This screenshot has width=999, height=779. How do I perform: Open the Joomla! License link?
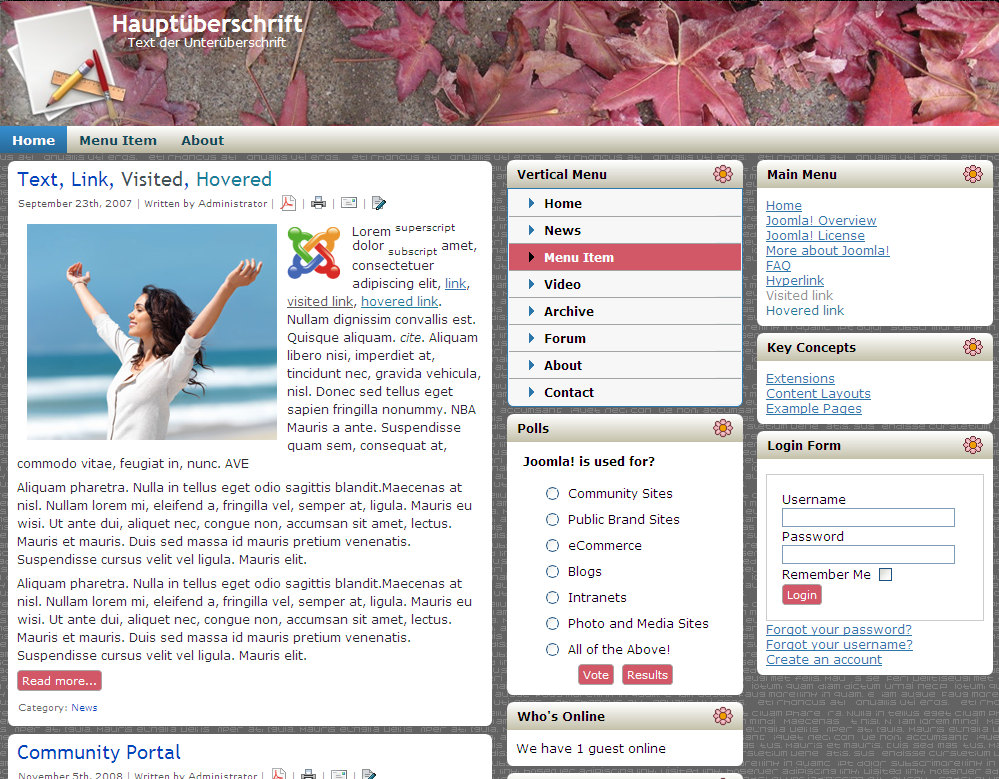[x=815, y=236]
